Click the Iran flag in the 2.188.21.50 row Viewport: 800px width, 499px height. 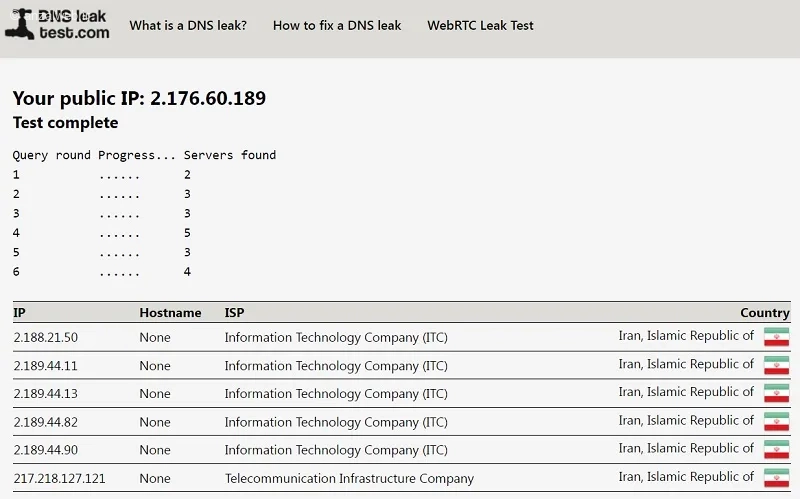point(777,337)
